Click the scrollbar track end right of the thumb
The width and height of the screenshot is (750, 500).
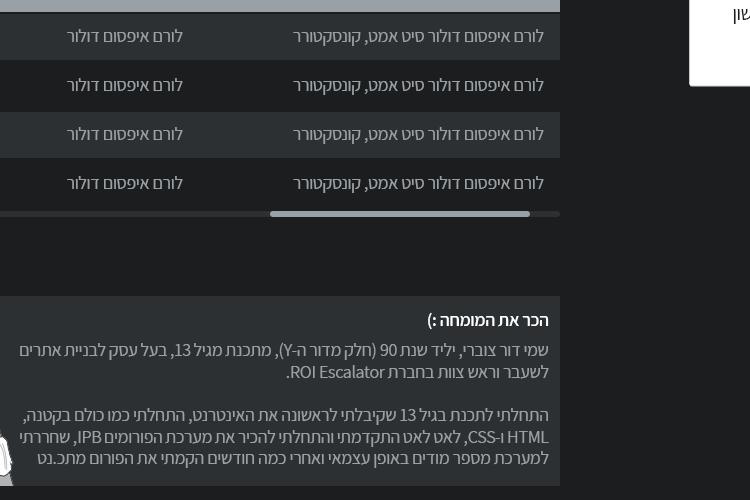[545, 214]
